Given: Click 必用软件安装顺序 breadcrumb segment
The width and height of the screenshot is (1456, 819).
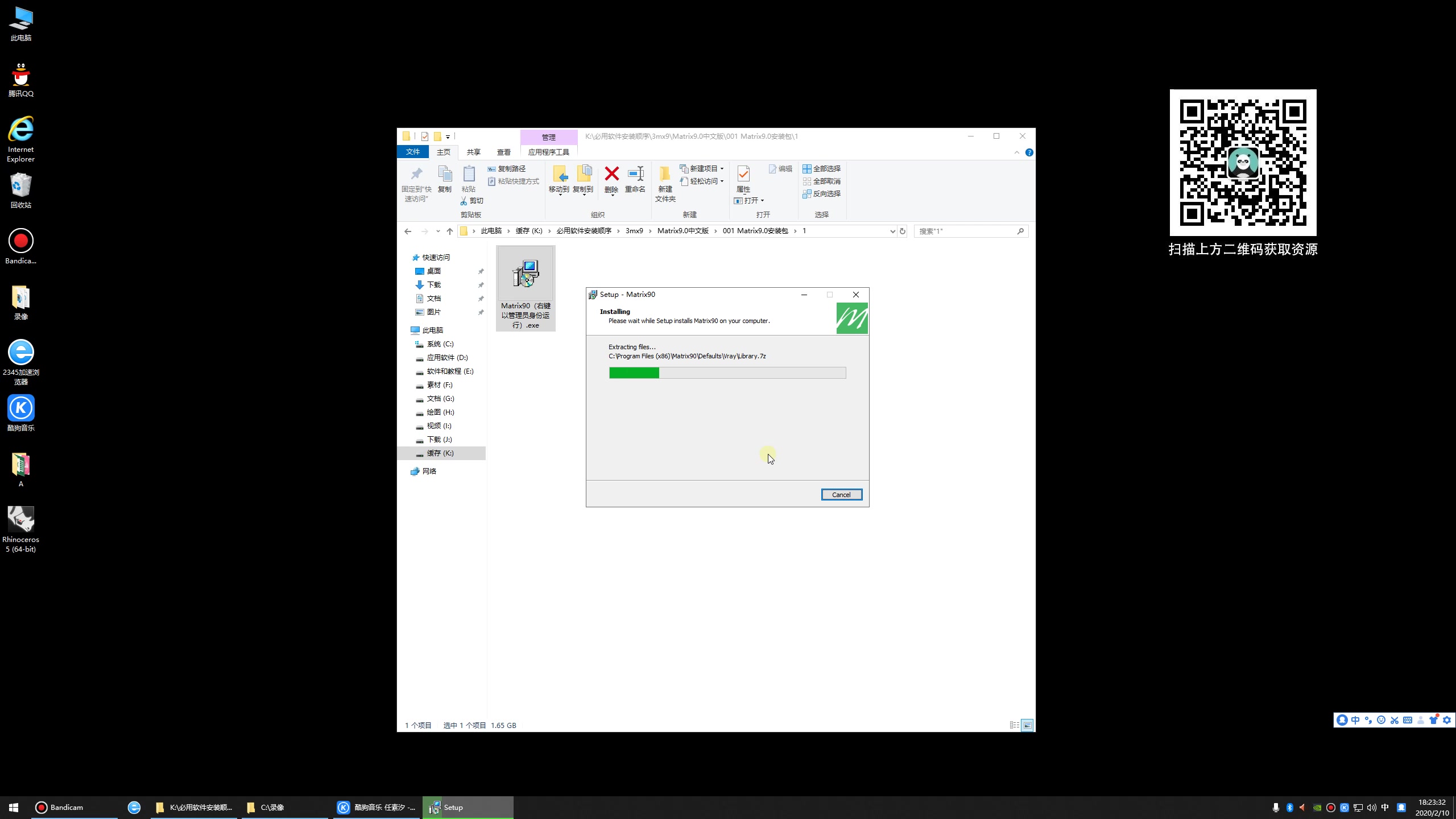Looking at the screenshot, I should point(584,231).
